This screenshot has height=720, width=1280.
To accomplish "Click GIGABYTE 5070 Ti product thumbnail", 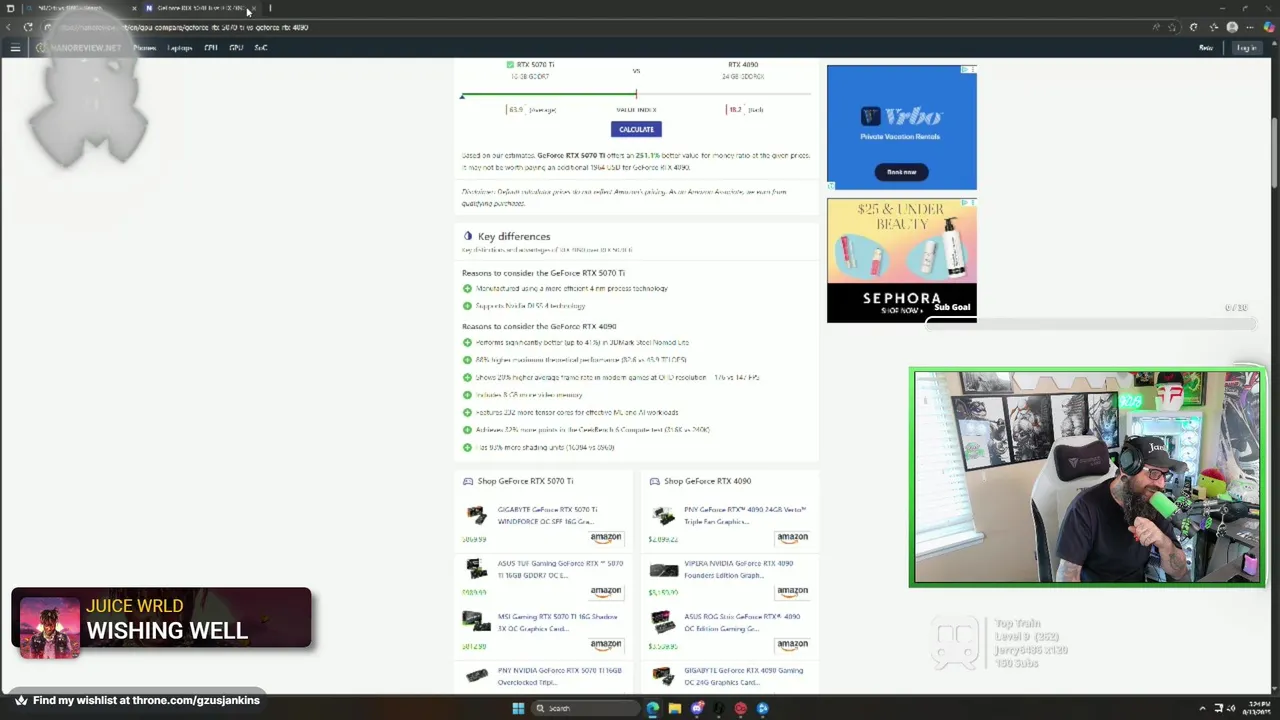I will click(477, 515).
